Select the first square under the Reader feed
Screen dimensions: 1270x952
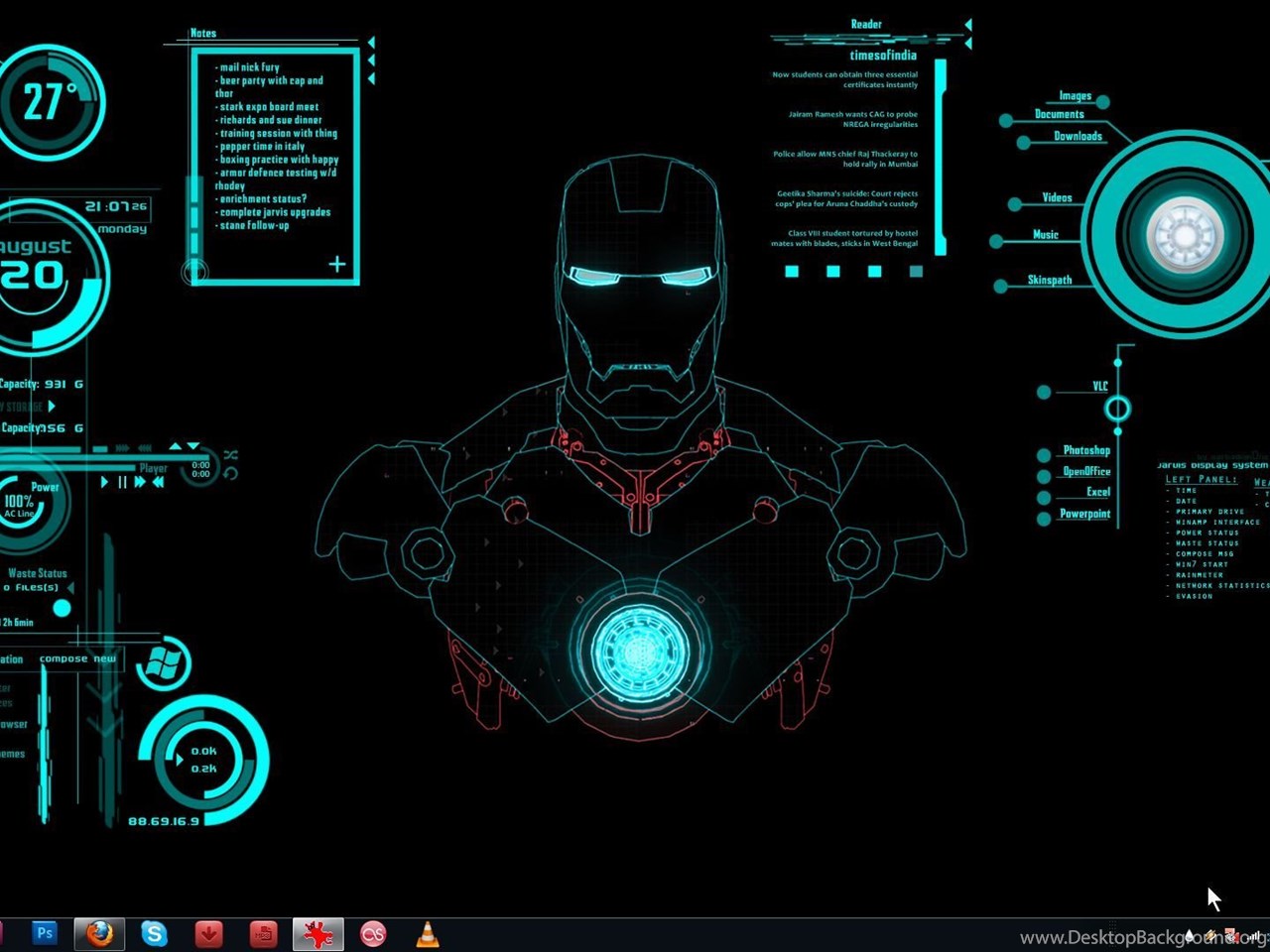[792, 271]
